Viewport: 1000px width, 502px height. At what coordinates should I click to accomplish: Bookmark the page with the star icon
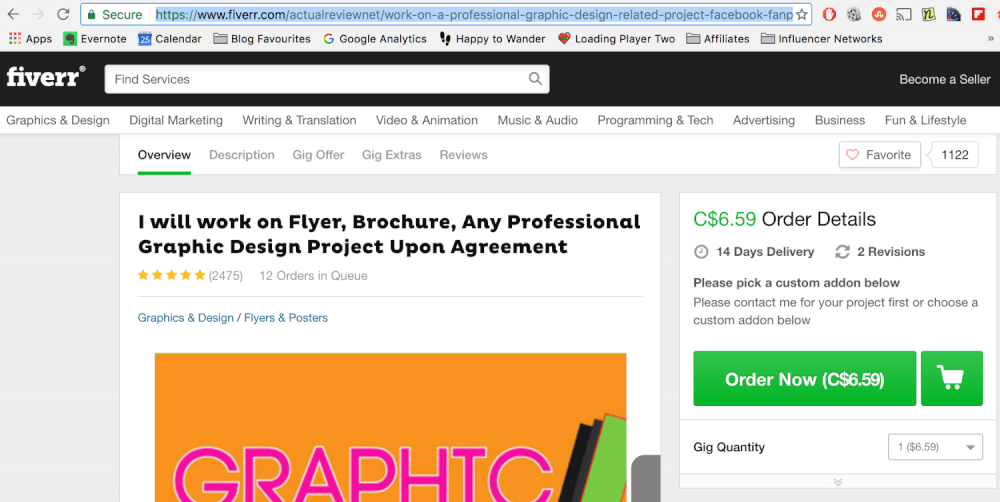(x=802, y=14)
